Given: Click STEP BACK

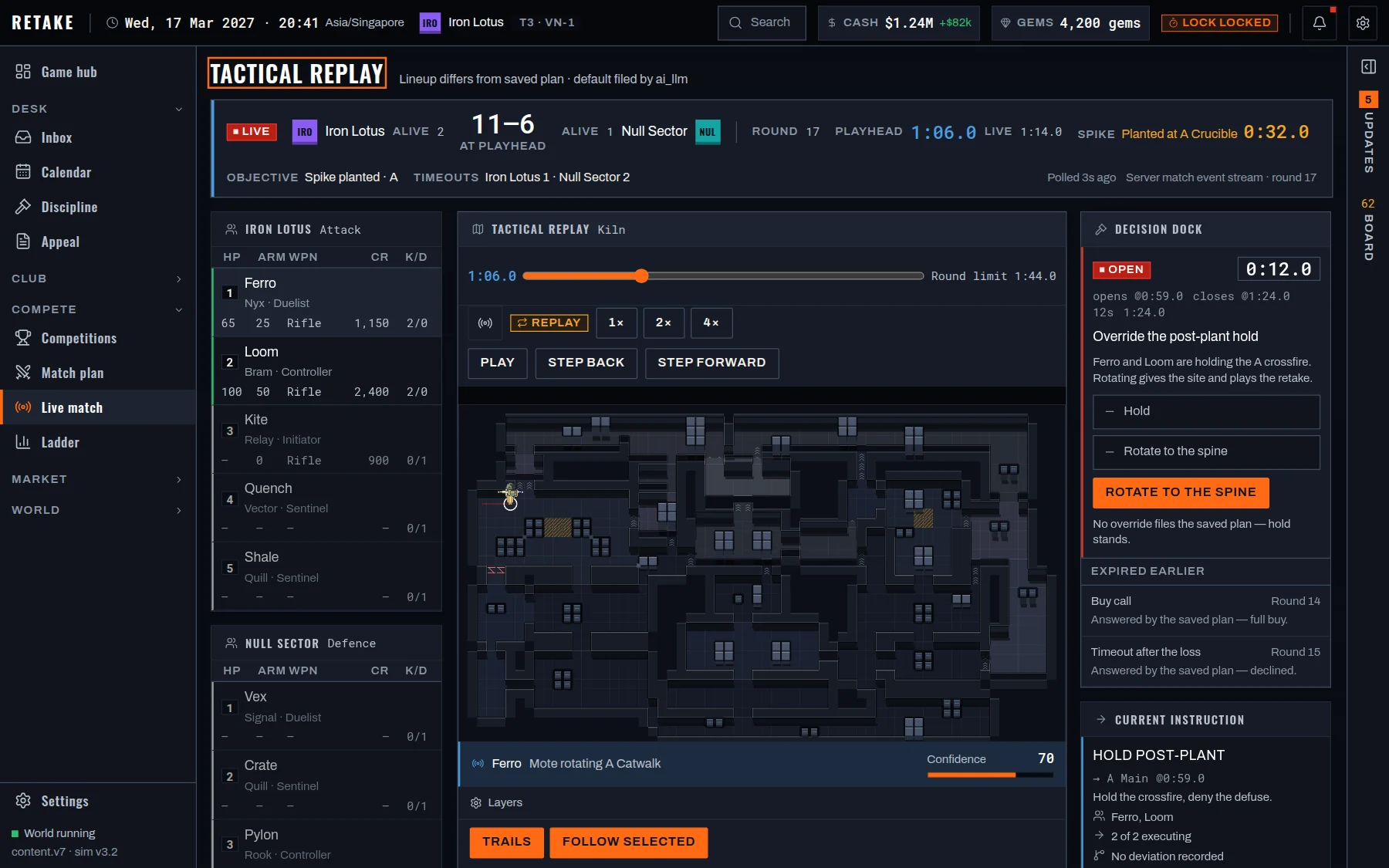Looking at the screenshot, I should click(586, 363).
